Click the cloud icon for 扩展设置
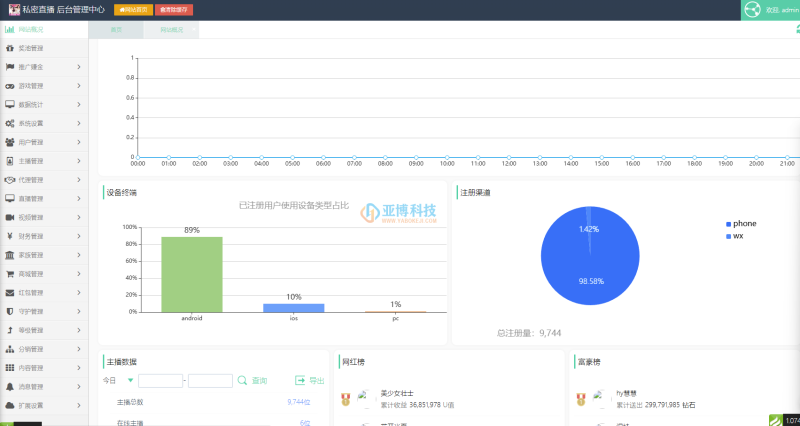The width and height of the screenshot is (800, 426). tap(9, 406)
